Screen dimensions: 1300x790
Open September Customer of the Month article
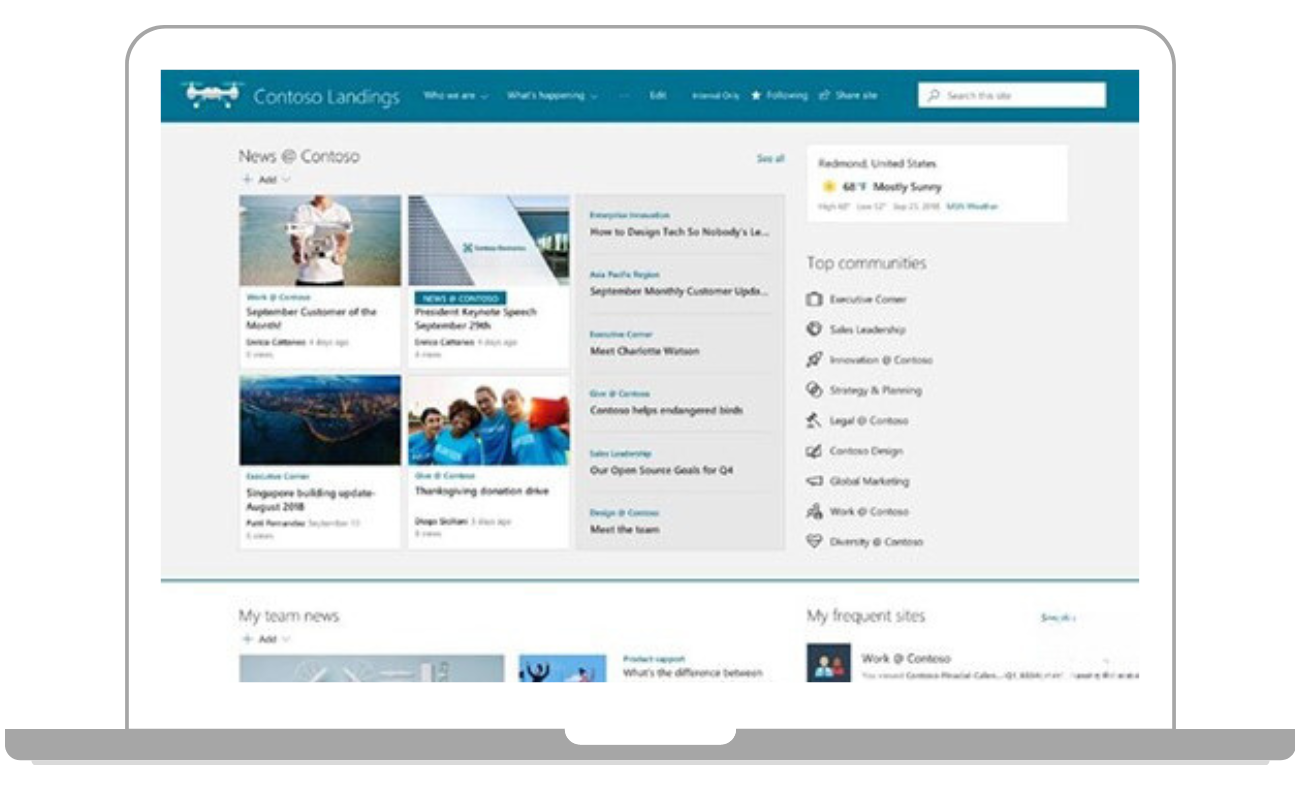click(312, 318)
